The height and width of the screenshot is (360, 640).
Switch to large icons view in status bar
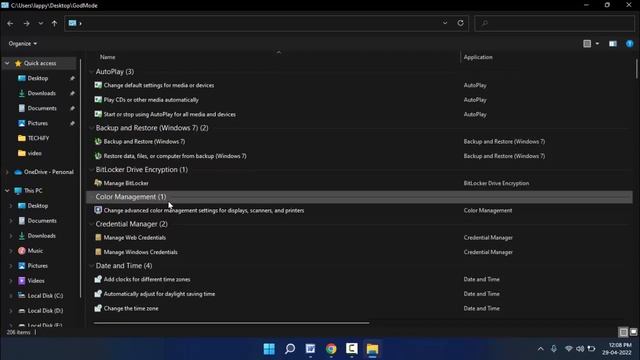tap(633, 332)
